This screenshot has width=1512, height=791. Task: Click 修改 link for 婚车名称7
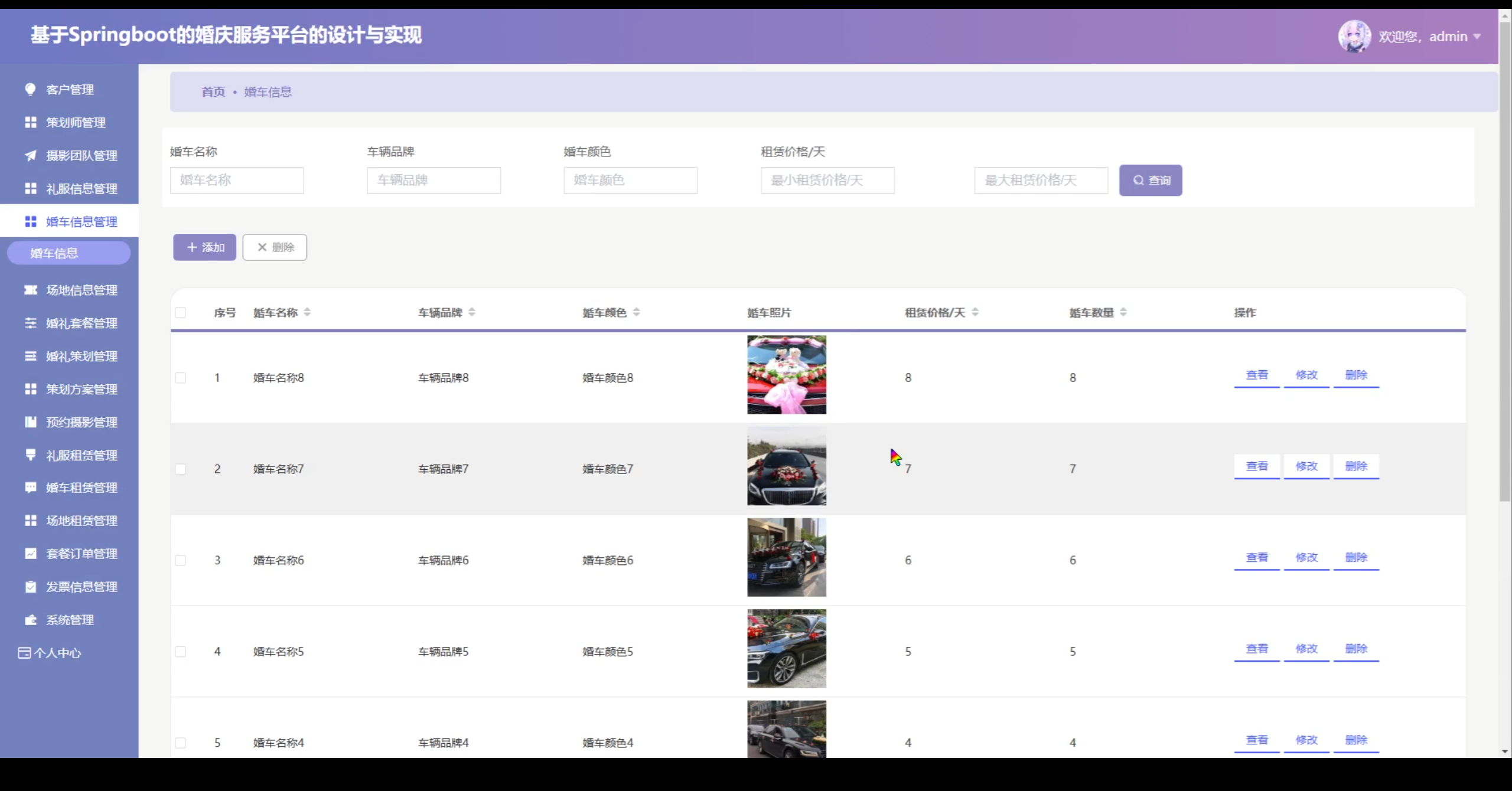[x=1306, y=466]
